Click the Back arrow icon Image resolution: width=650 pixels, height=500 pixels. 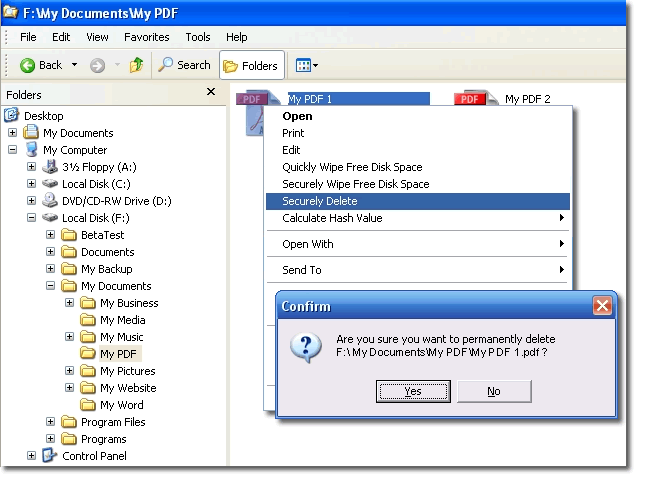click(x=28, y=65)
